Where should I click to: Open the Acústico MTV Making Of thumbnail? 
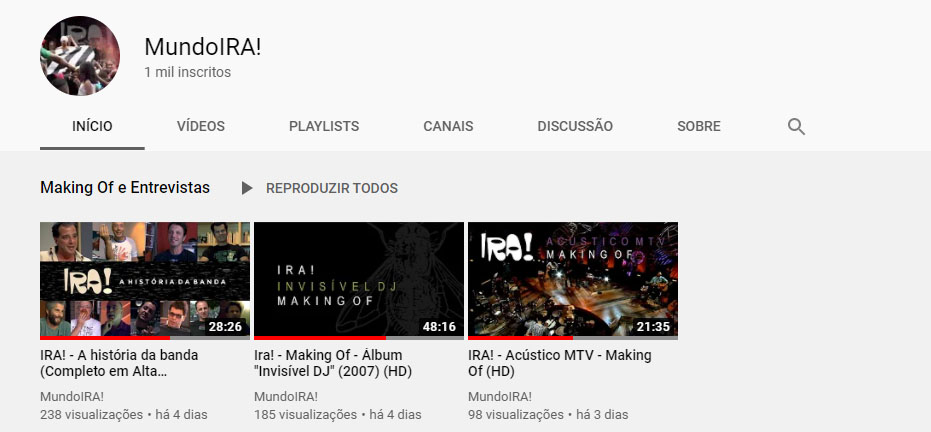573,279
